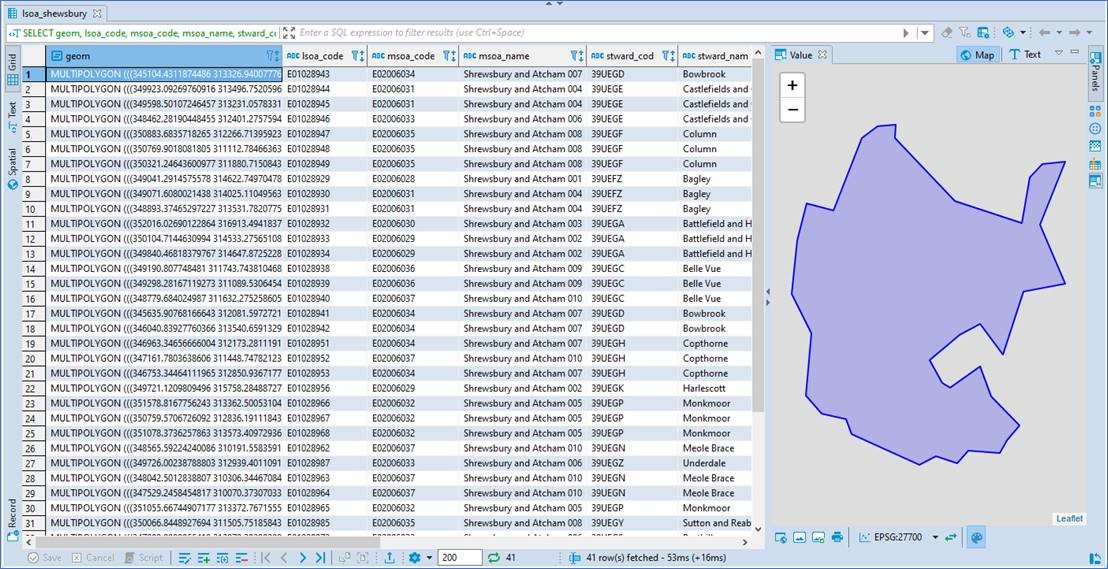Image resolution: width=1108 pixels, height=569 pixels.
Task: Select the lsoa_shewsbury editor tab
Action: coord(54,13)
